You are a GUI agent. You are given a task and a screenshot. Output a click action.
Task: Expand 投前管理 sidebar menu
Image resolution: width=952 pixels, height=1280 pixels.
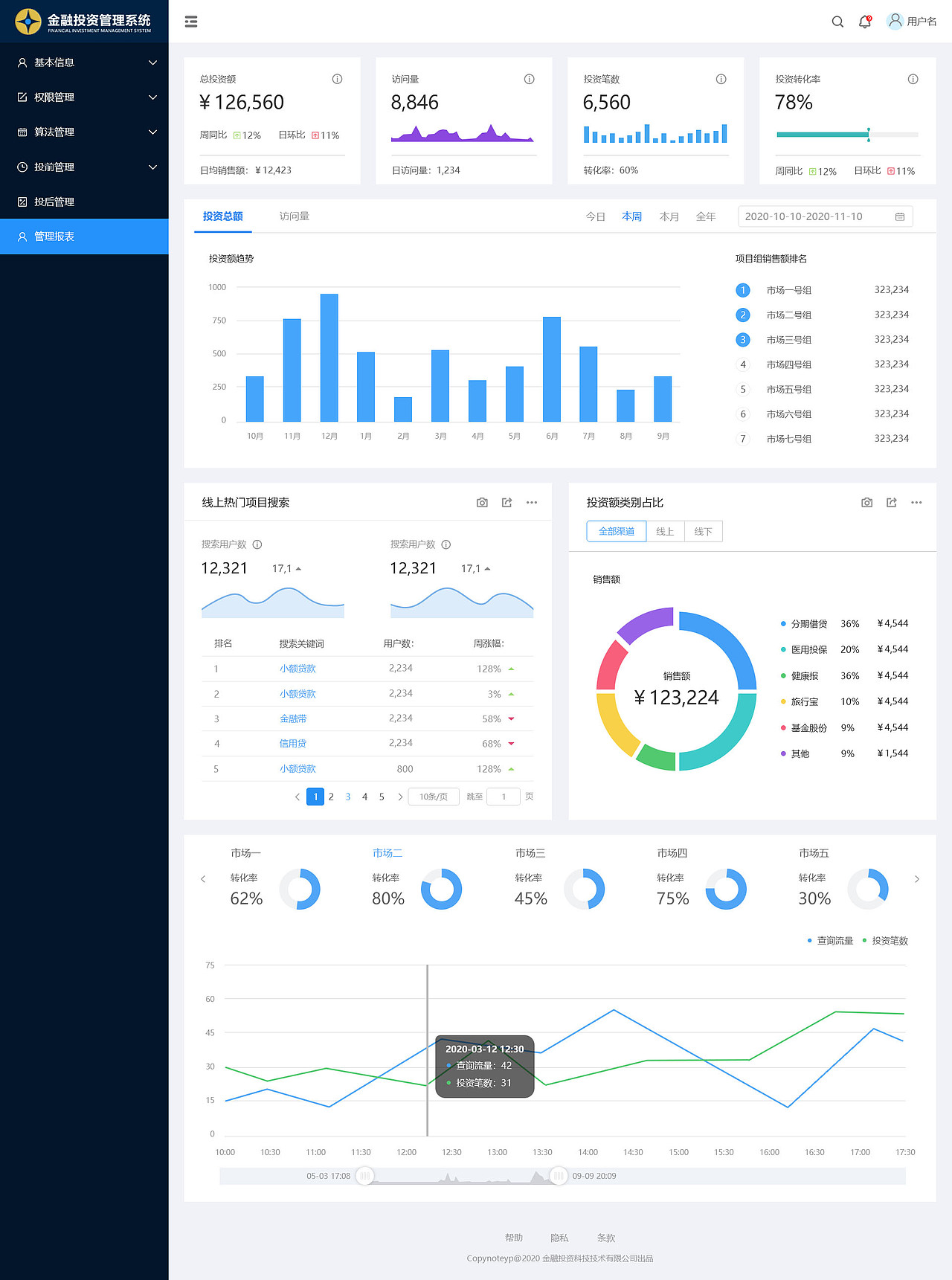(84, 167)
